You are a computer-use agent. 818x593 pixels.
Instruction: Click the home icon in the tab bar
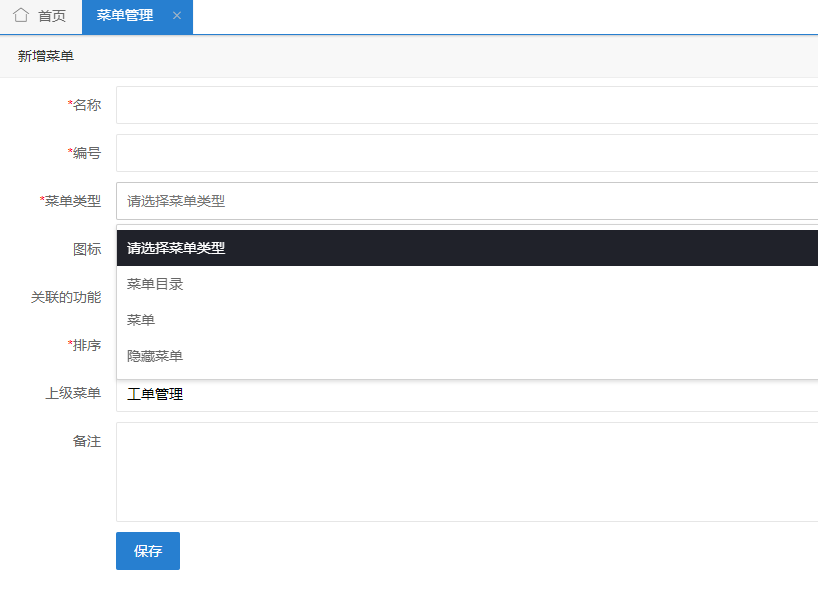21,16
